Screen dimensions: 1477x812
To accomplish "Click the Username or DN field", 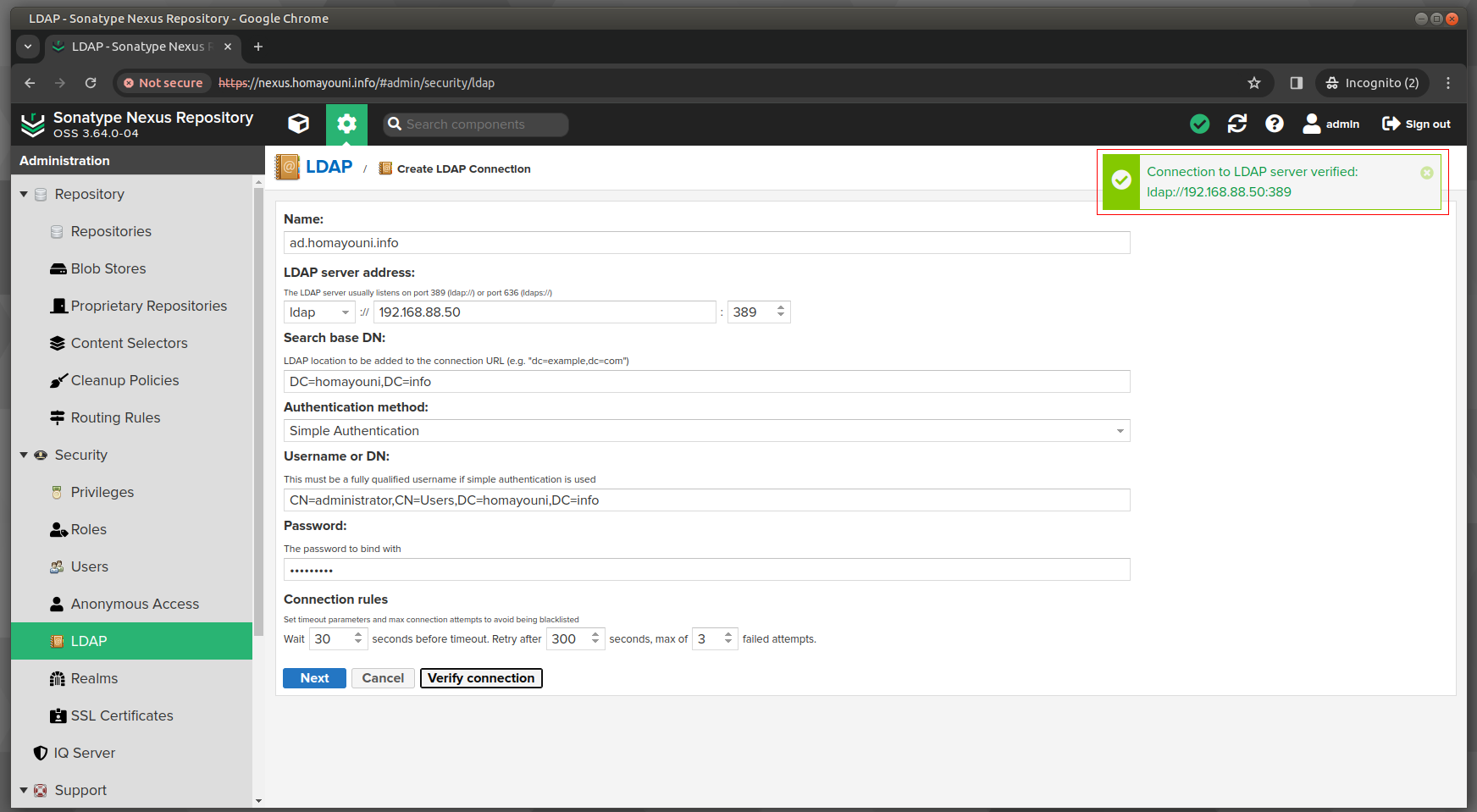I will coord(706,500).
